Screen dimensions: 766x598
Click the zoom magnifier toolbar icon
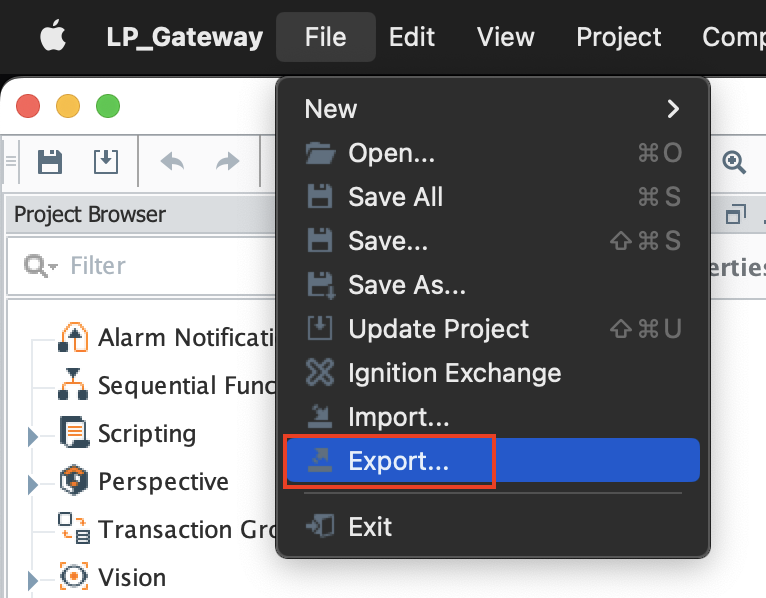tap(734, 162)
